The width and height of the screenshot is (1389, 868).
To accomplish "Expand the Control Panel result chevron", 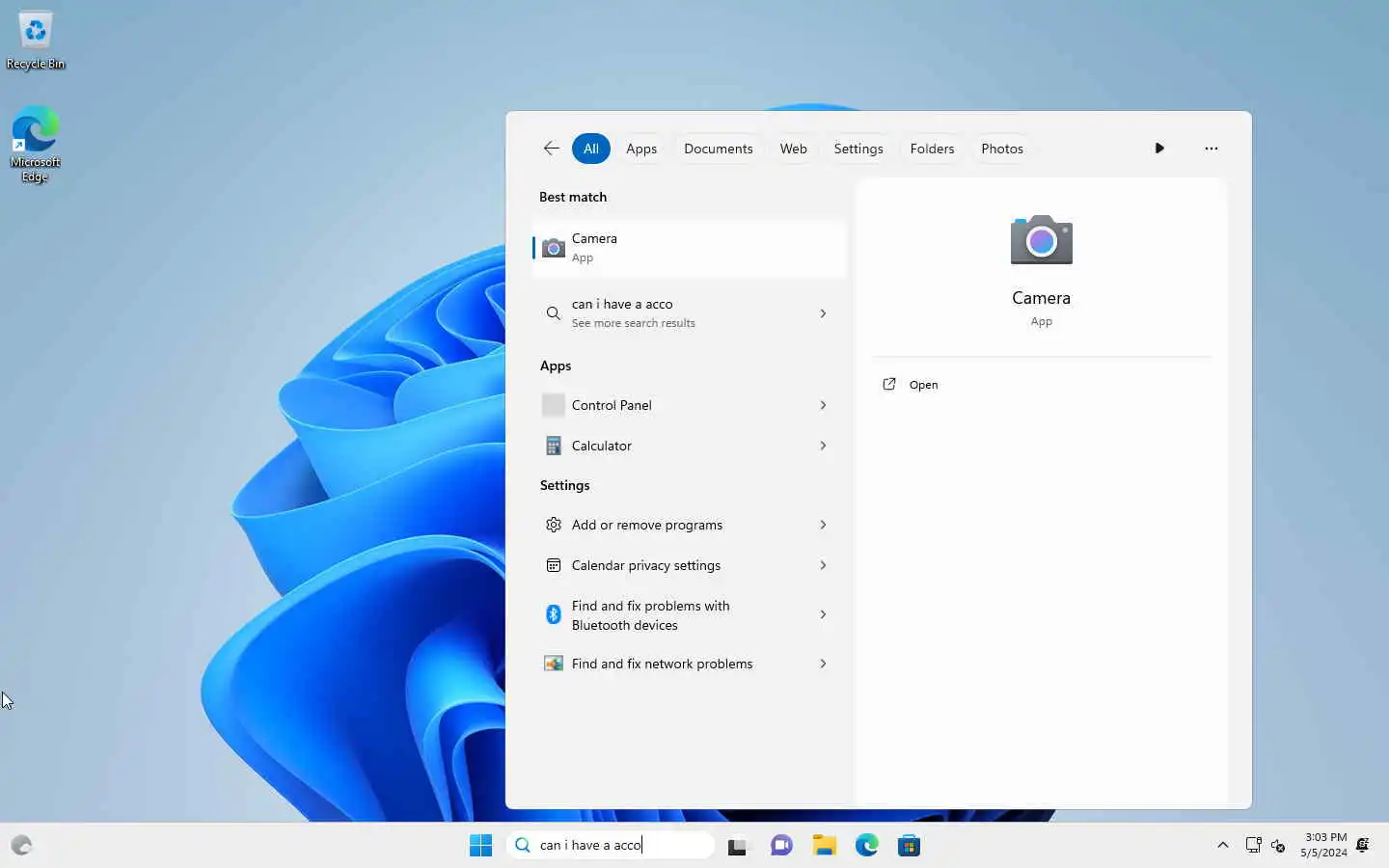I will pyautogui.click(x=823, y=405).
